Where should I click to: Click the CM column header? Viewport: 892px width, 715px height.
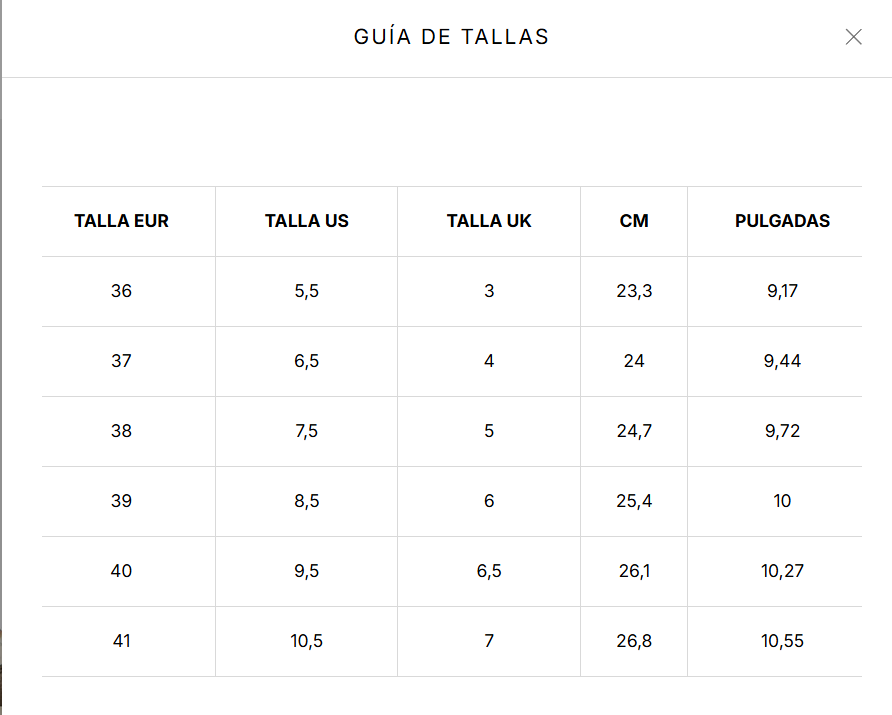coord(634,221)
